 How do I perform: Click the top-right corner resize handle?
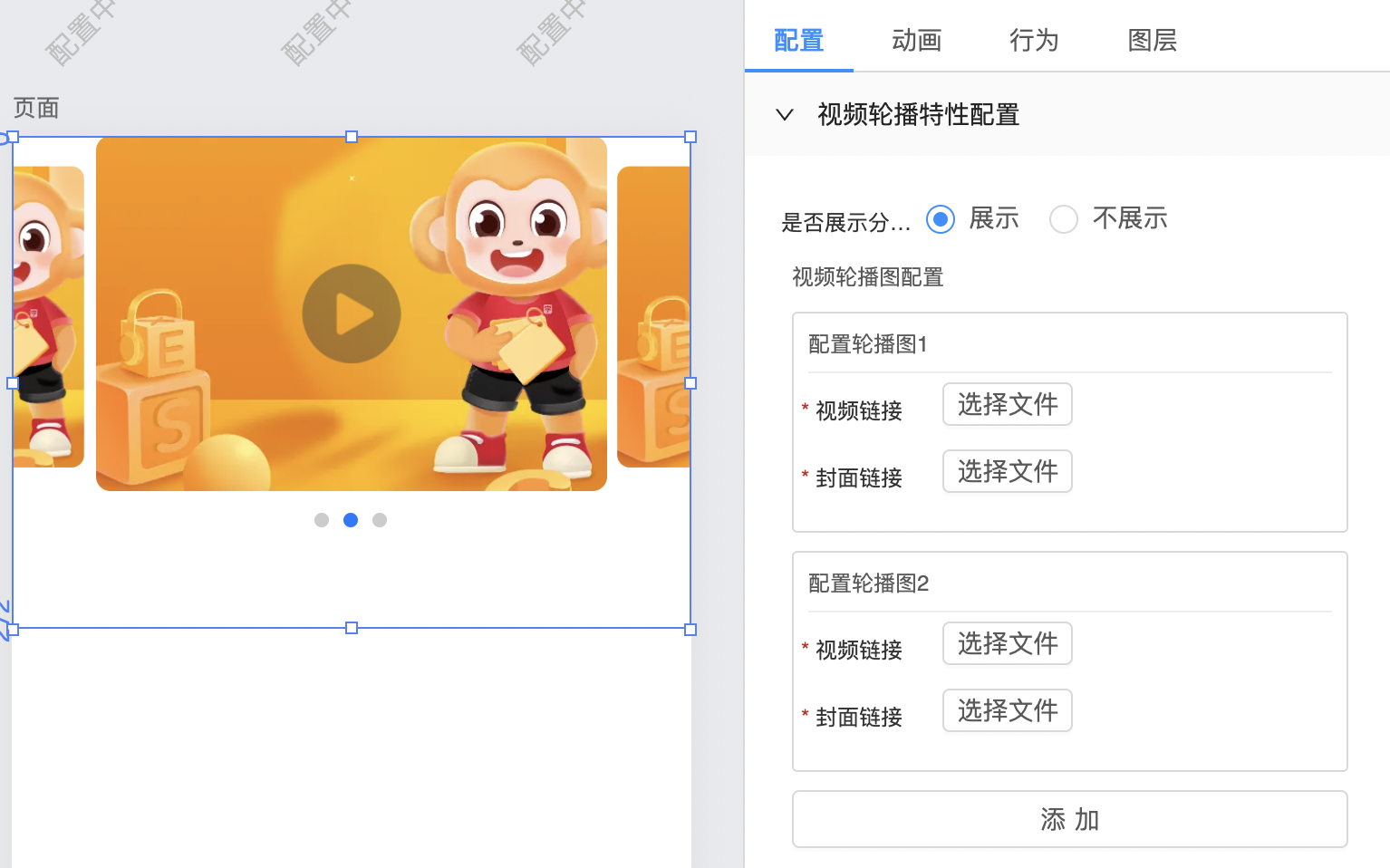click(x=690, y=137)
